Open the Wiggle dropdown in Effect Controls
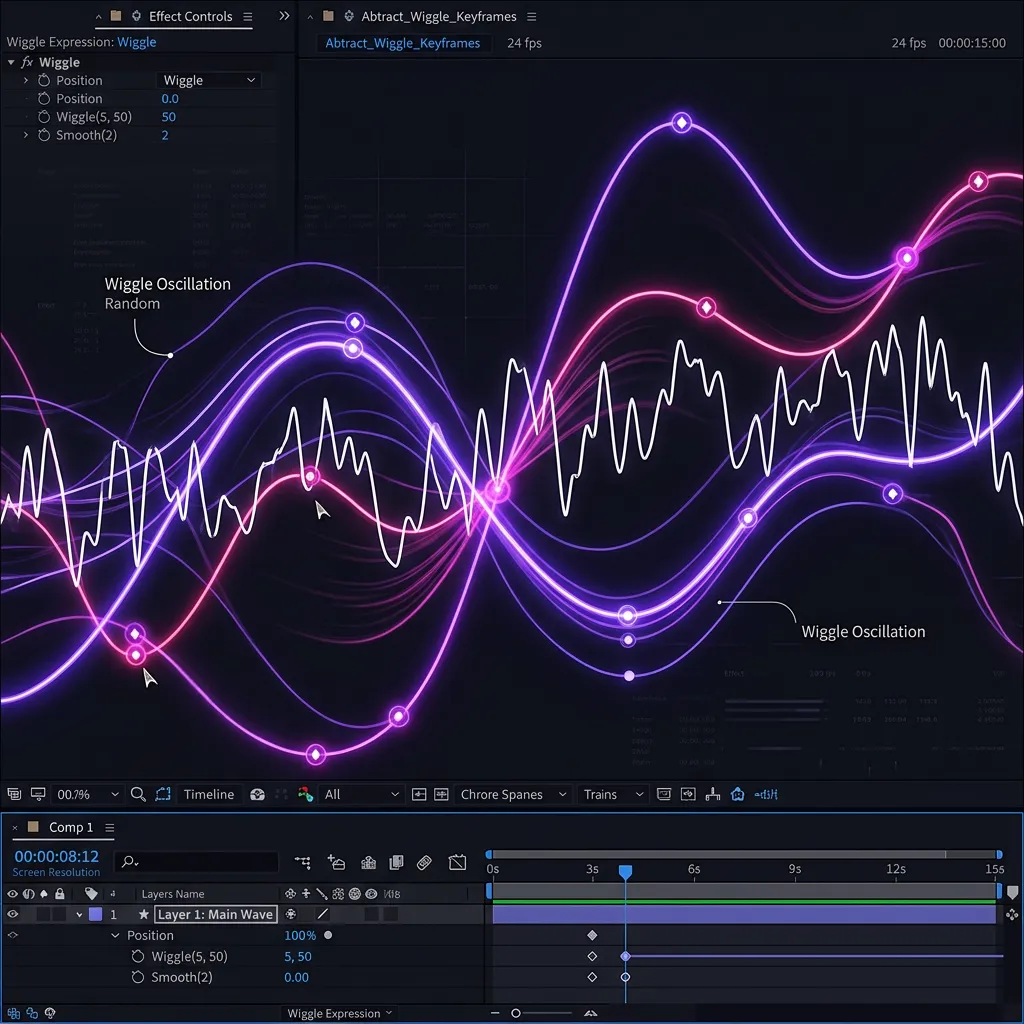 [x=208, y=80]
